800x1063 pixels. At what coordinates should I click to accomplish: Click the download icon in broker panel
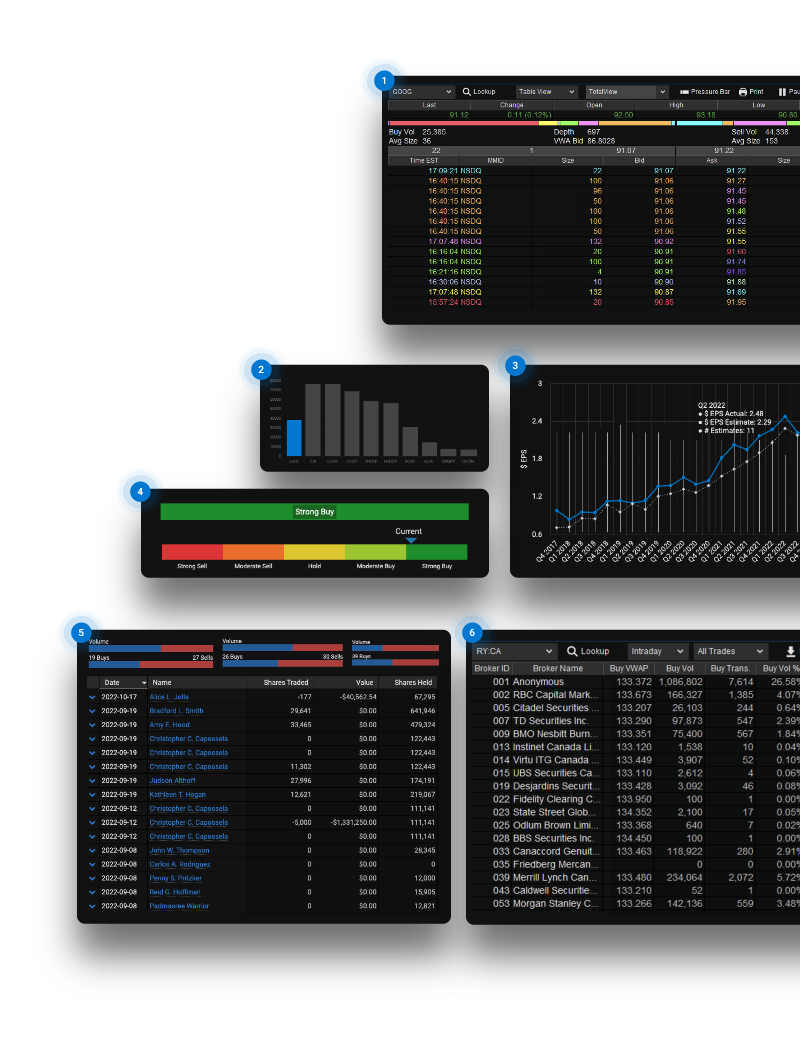(790, 651)
